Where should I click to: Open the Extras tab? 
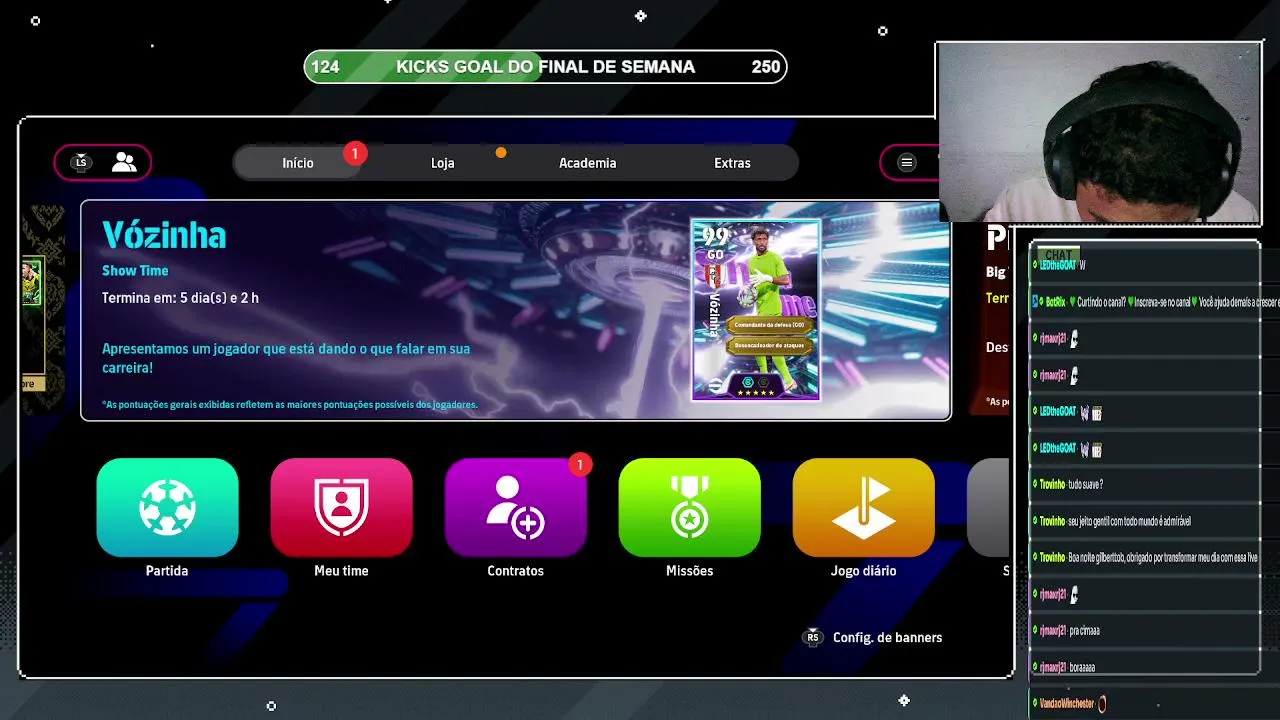[x=732, y=163]
